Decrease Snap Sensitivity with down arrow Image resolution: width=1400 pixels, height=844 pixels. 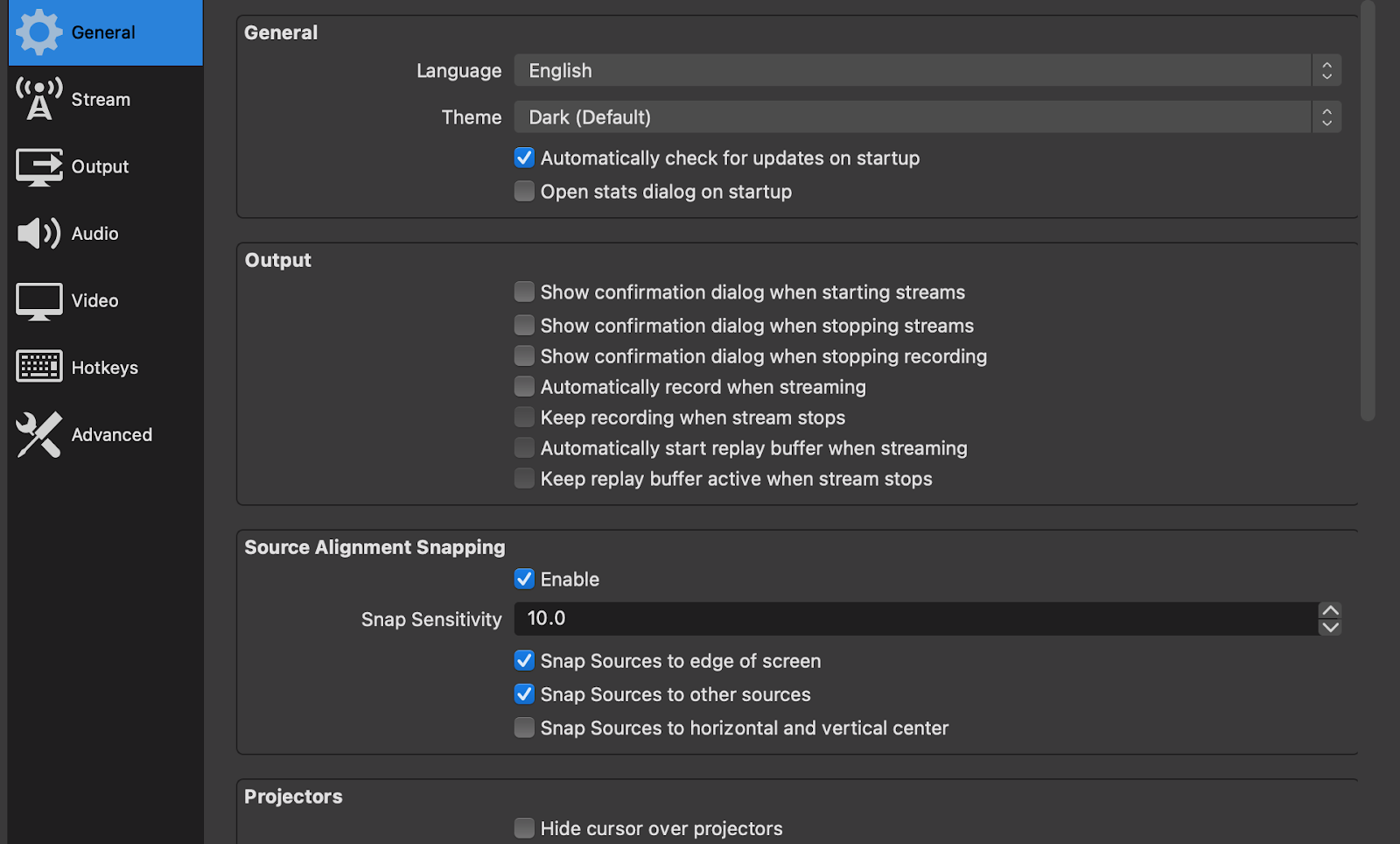click(x=1330, y=627)
